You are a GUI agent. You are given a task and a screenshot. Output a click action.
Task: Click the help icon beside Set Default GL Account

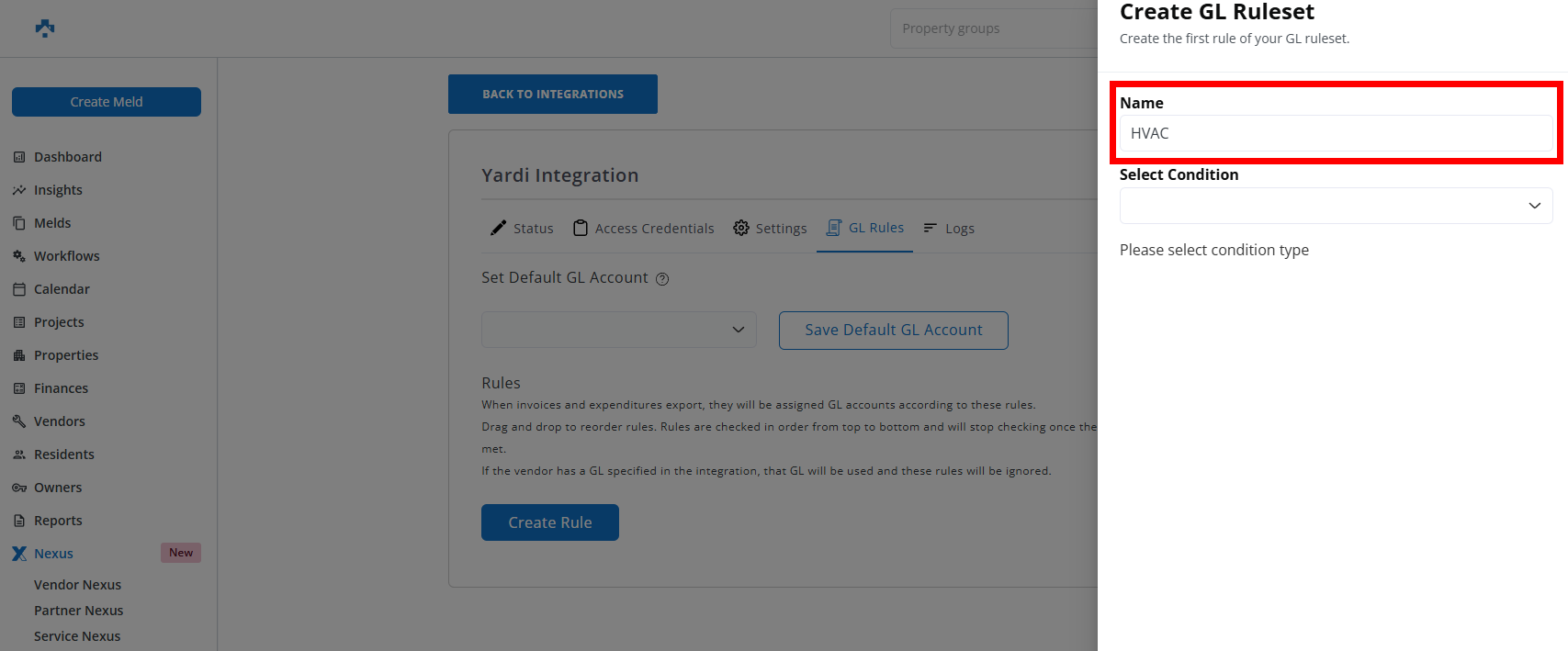tap(662, 279)
